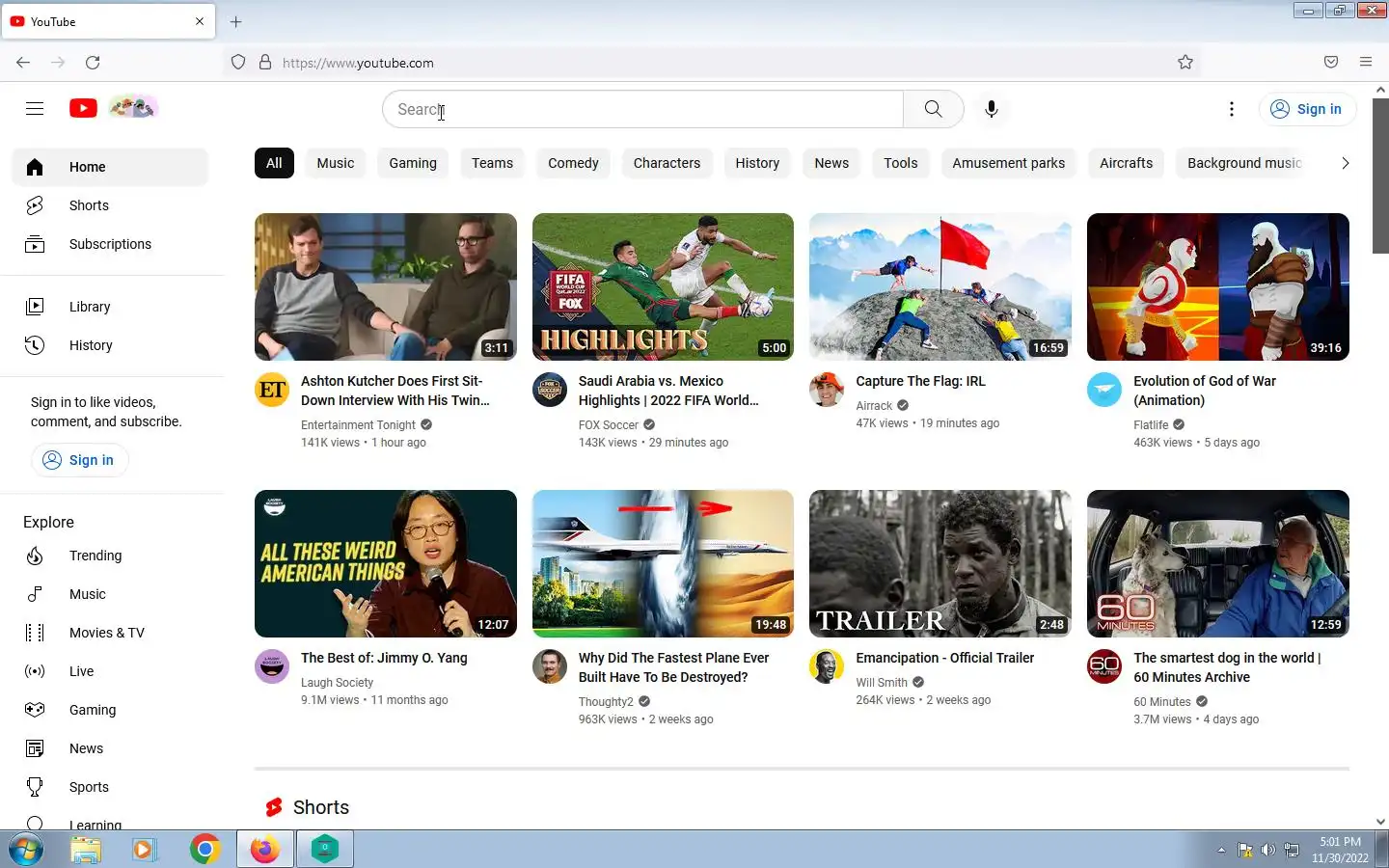Open Shorts in the sidebar

(x=110, y=205)
